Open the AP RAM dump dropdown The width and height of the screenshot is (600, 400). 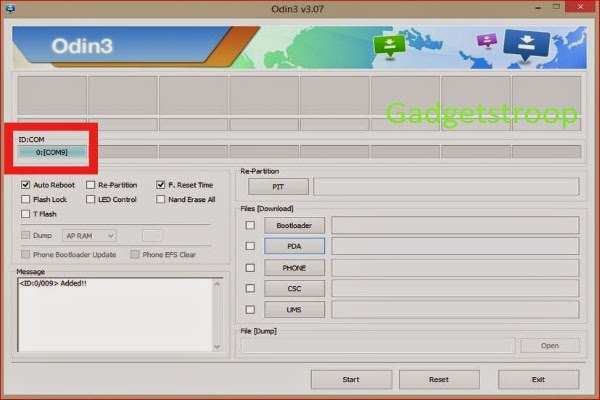pyautogui.click(x=90, y=236)
